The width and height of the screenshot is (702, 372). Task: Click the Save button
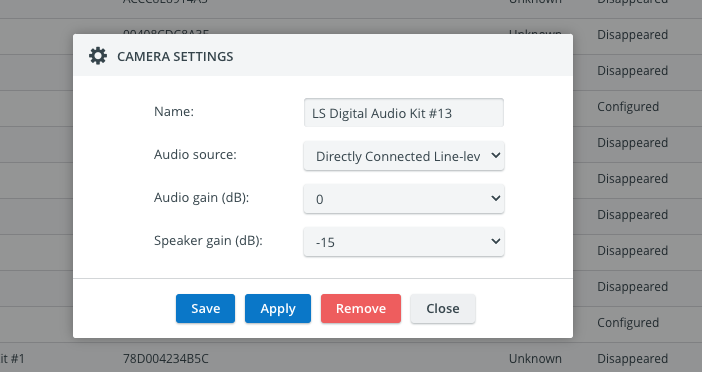tap(205, 308)
